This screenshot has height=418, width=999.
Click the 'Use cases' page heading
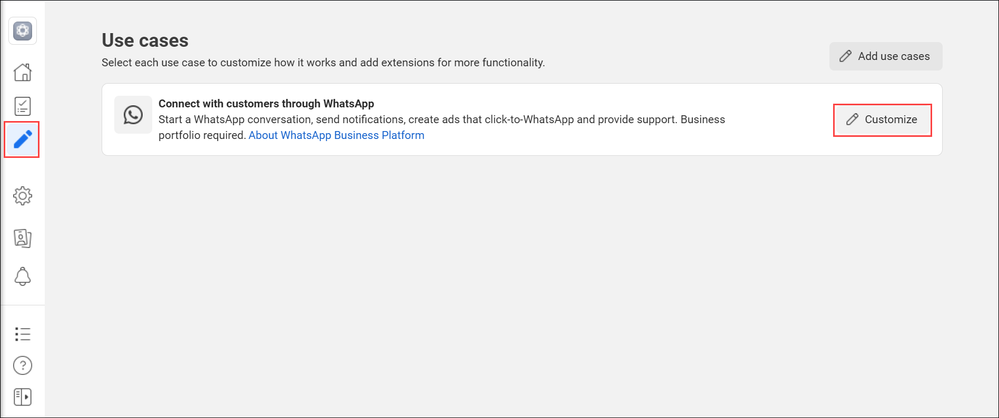[145, 40]
